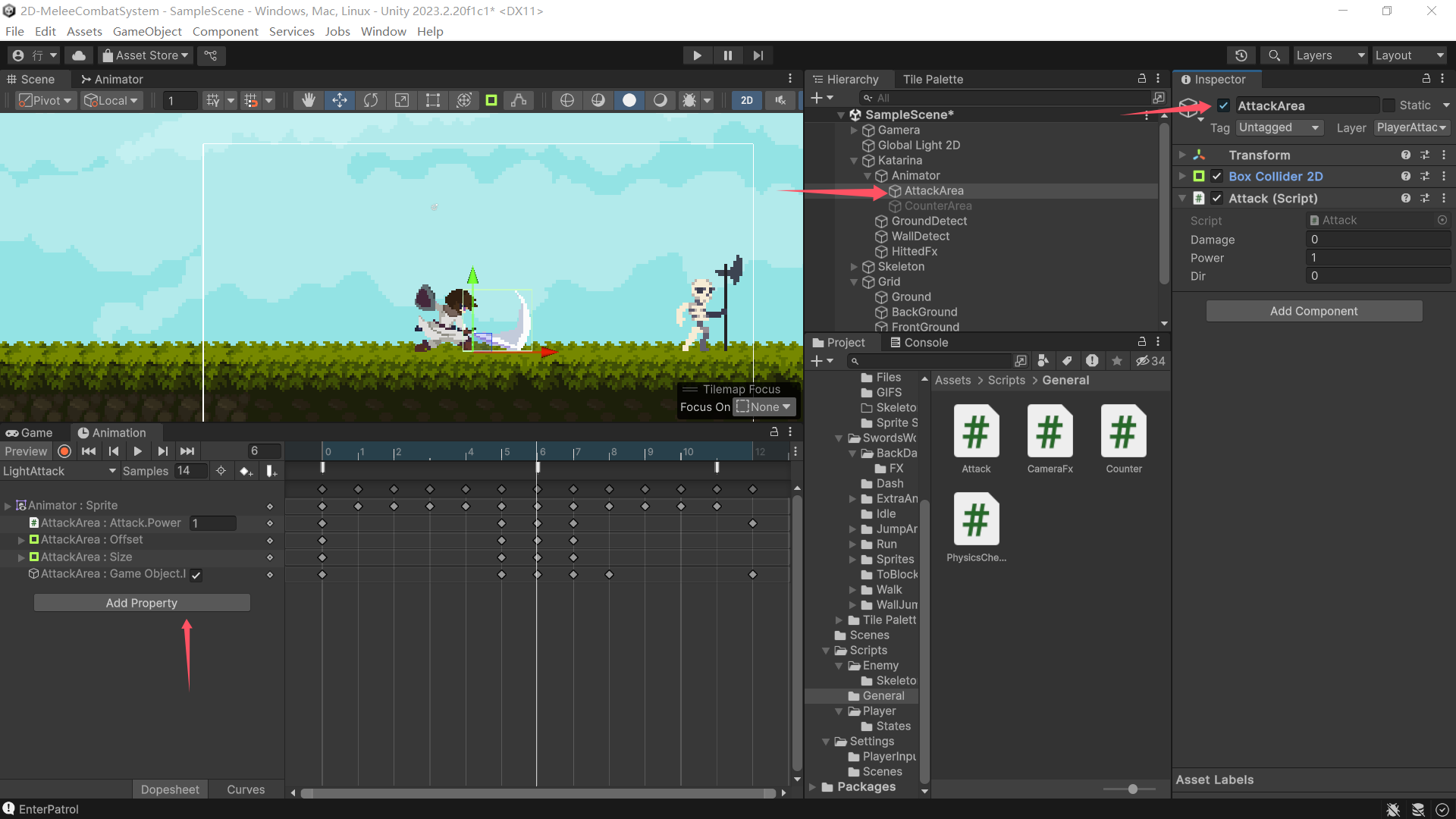Click the Asset Store button

[x=145, y=55]
